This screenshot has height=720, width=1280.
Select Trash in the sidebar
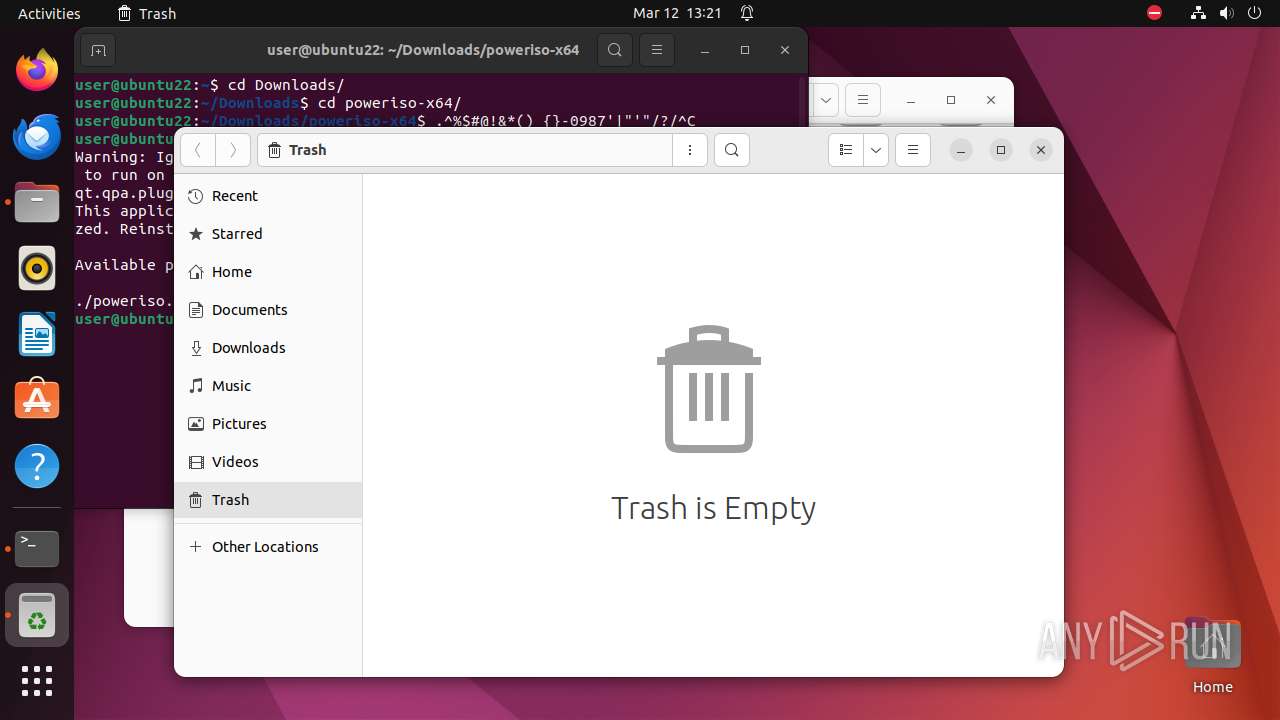pyautogui.click(x=268, y=500)
